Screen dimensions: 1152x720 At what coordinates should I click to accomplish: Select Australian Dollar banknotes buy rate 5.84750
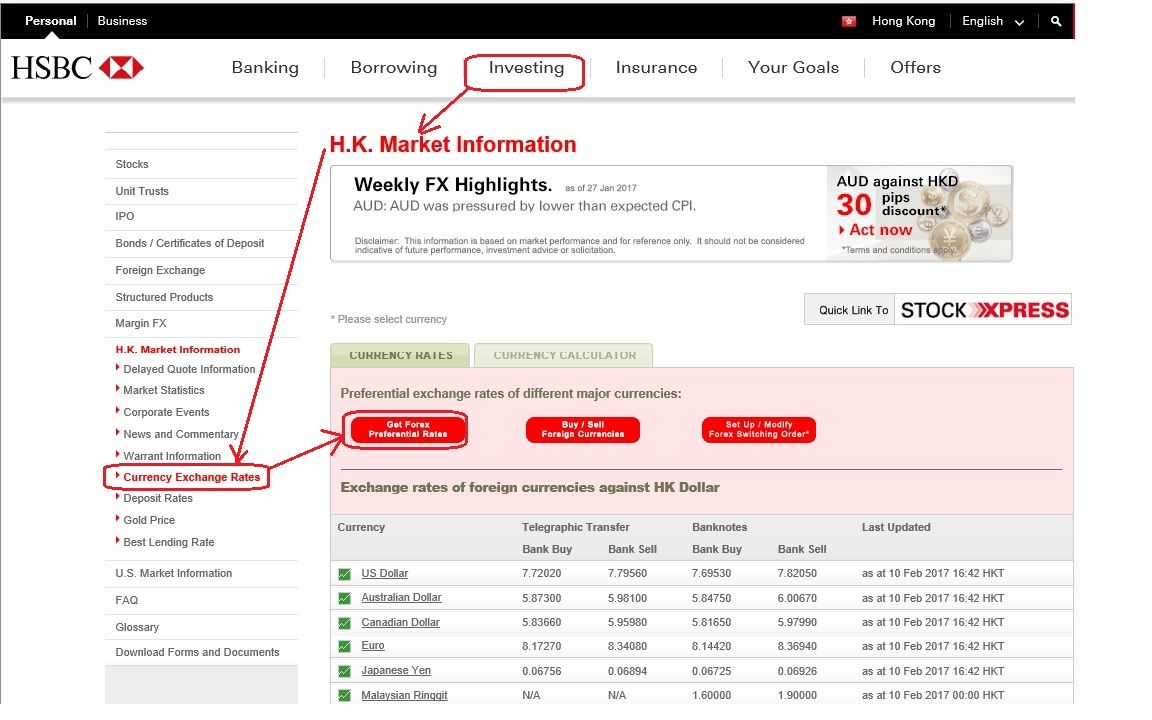coord(711,599)
